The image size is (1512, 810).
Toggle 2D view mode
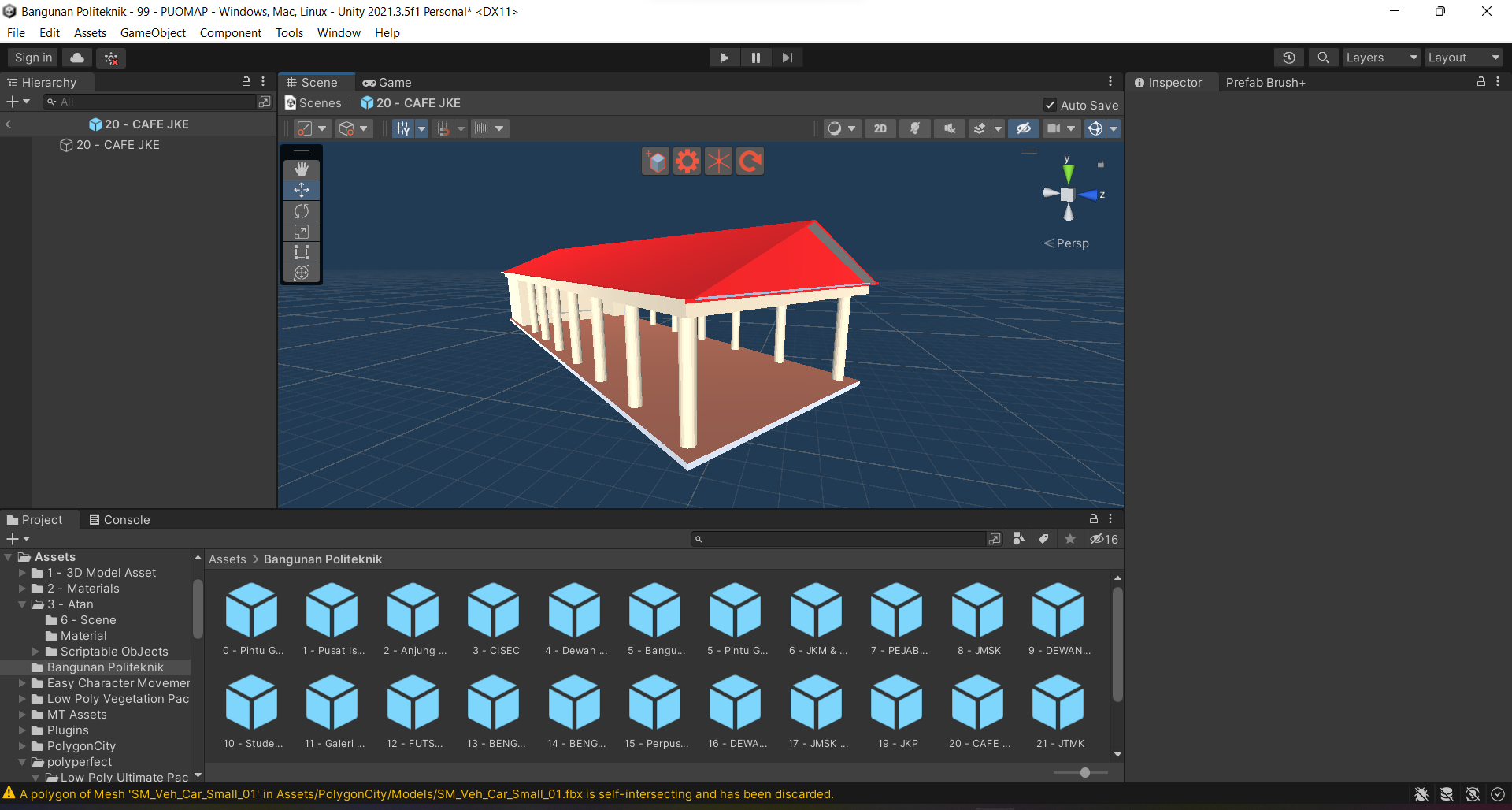pyautogui.click(x=880, y=128)
